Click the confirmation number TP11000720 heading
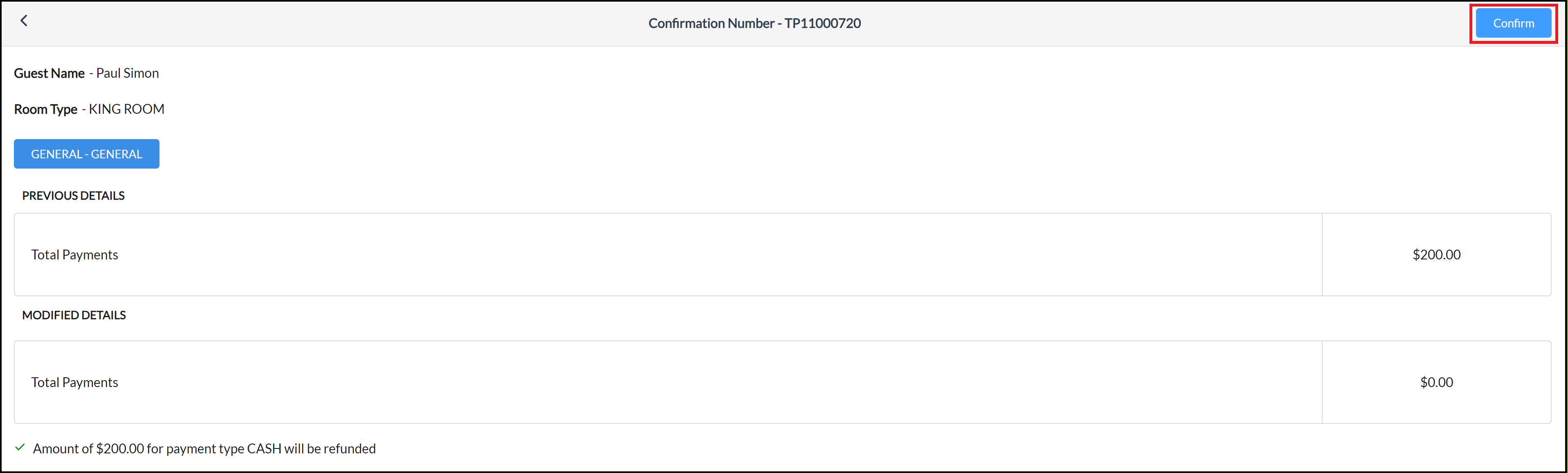Image resolution: width=1568 pixels, height=473 pixels. pos(754,23)
